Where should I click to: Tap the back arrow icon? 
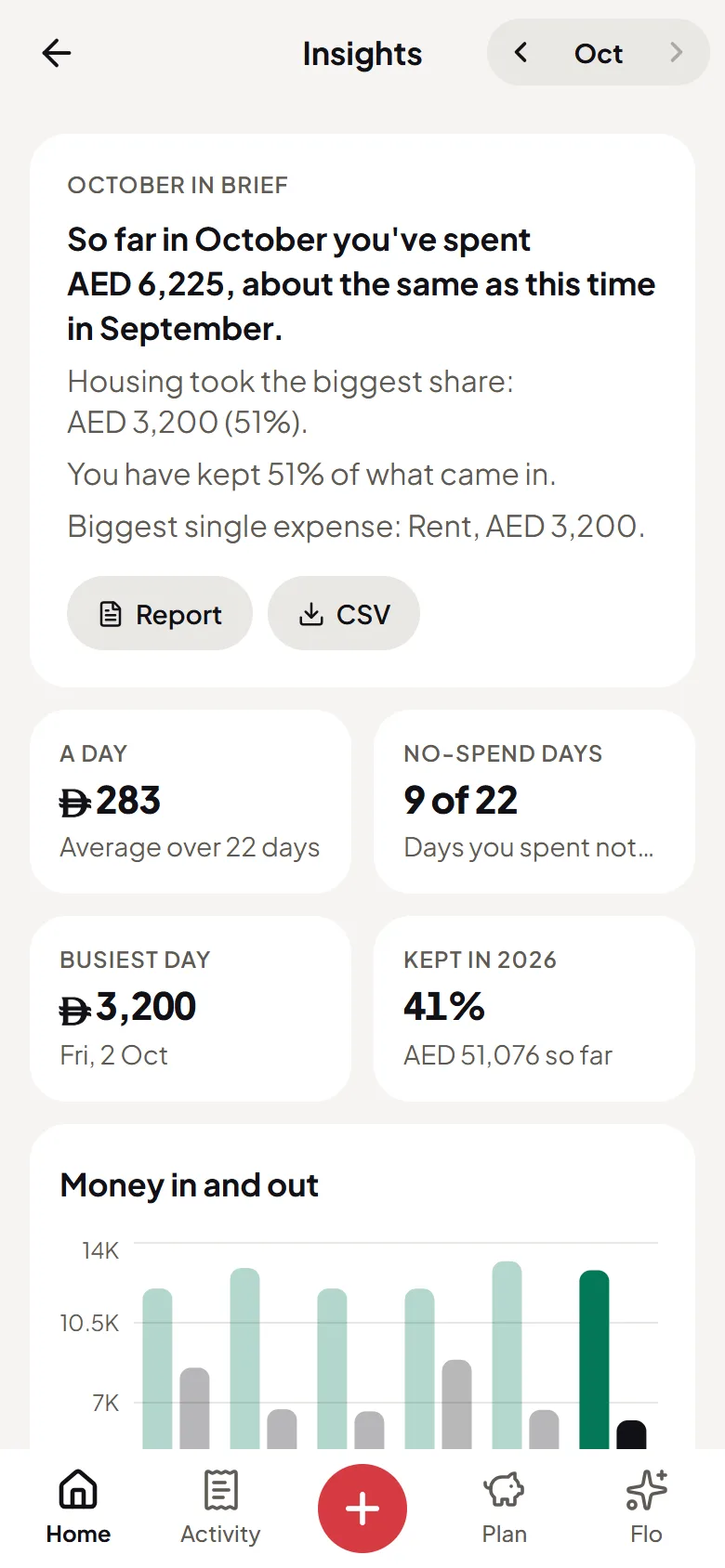57,53
